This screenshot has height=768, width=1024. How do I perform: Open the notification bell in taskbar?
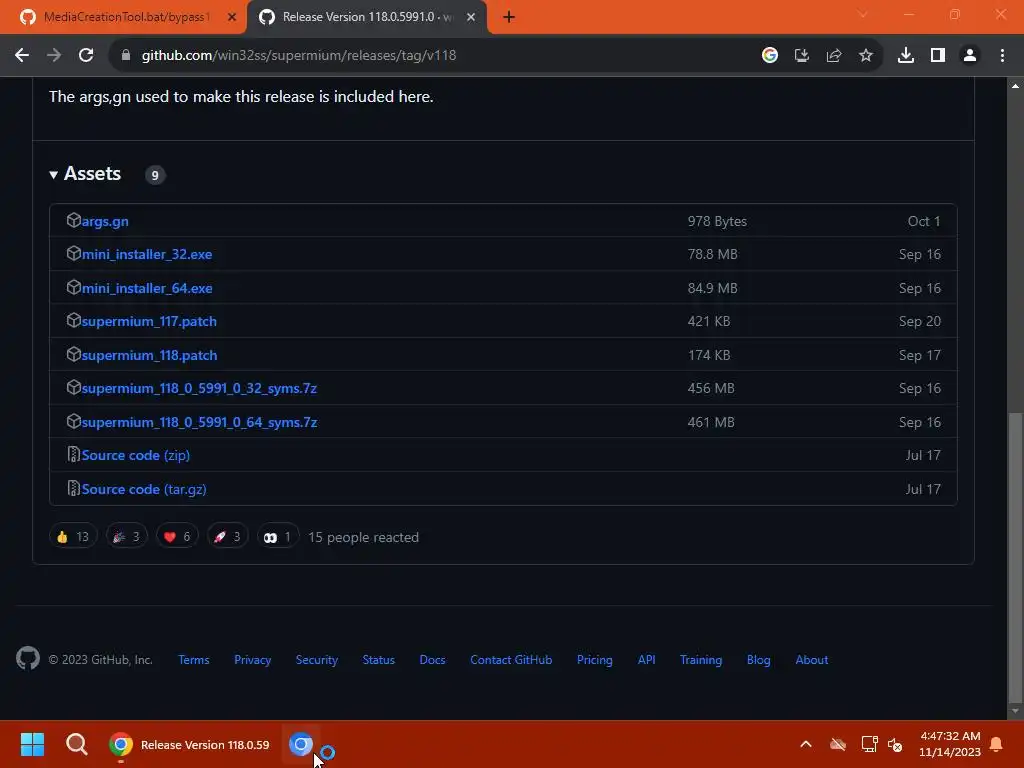pos(997,744)
